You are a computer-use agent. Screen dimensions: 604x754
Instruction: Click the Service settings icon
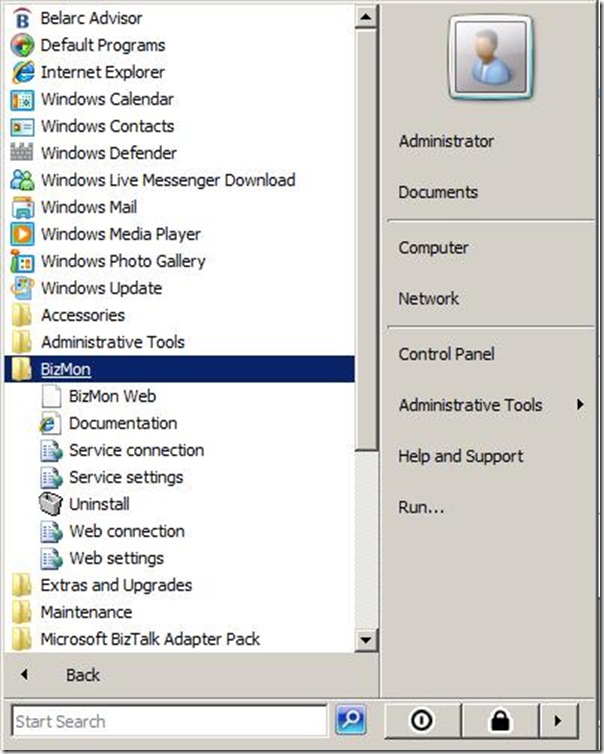click(x=51, y=478)
